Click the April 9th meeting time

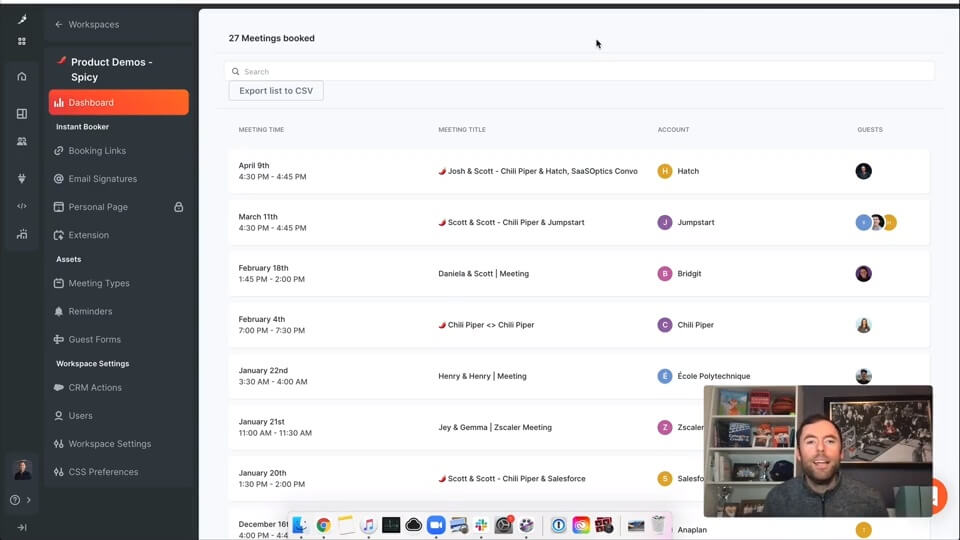(x=272, y=171)
